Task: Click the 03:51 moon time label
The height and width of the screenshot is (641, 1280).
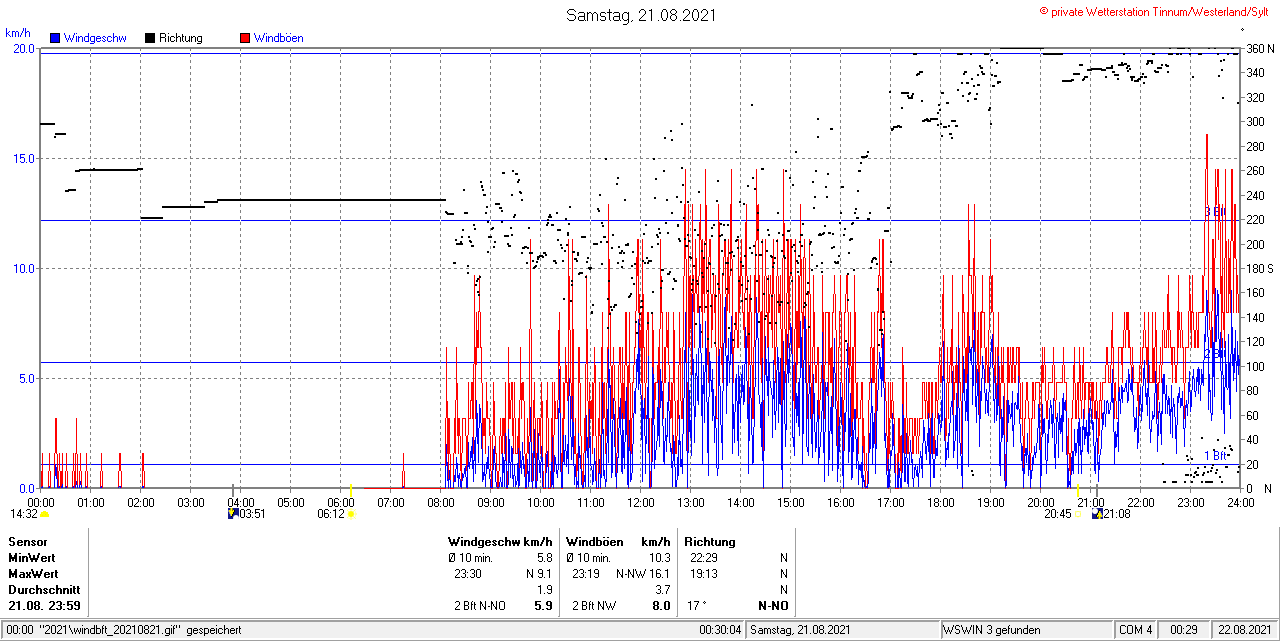Action: point(253,514)
